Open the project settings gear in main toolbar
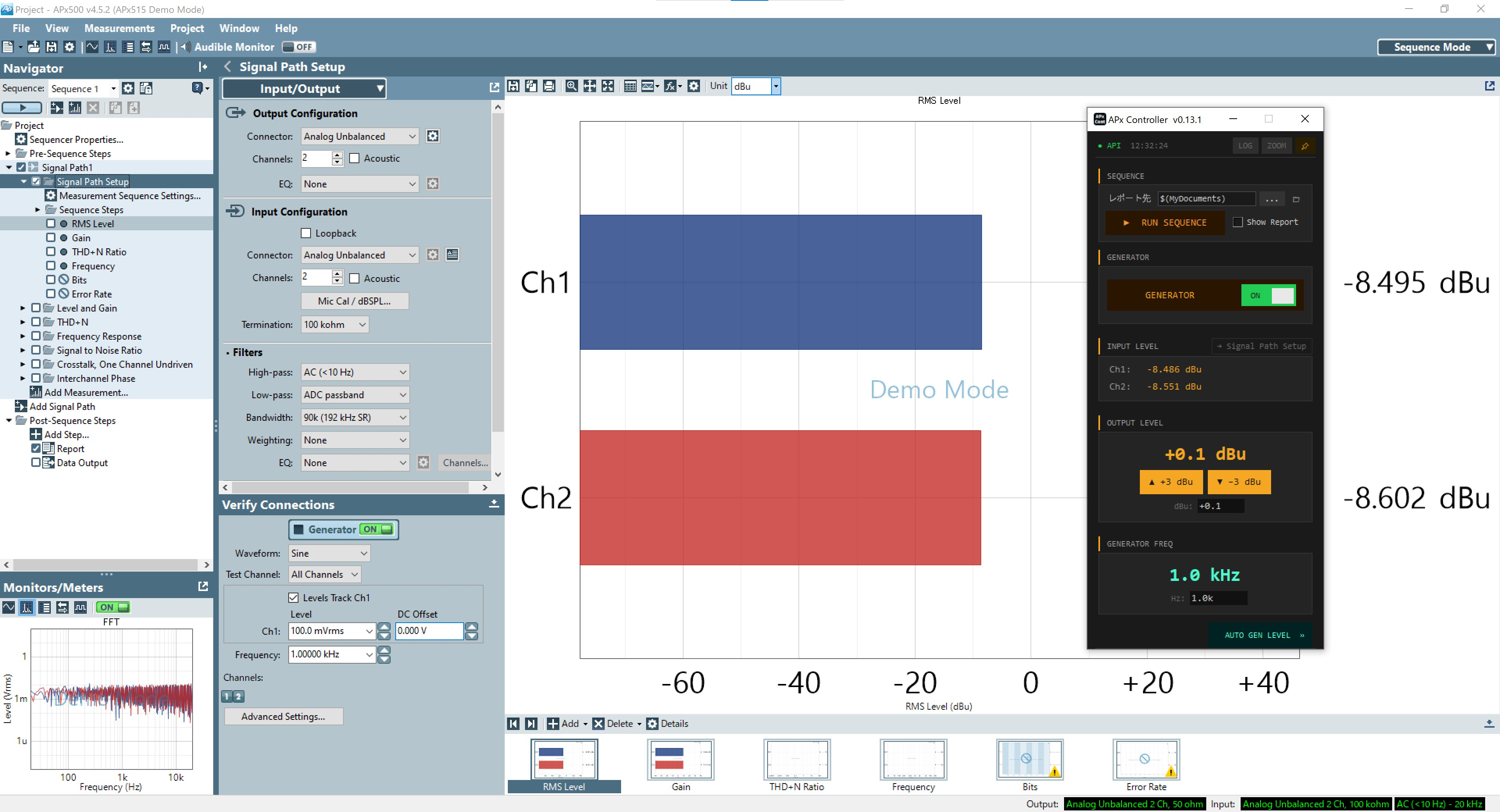The image size is (1500, 812). click(x=69, y=47)
